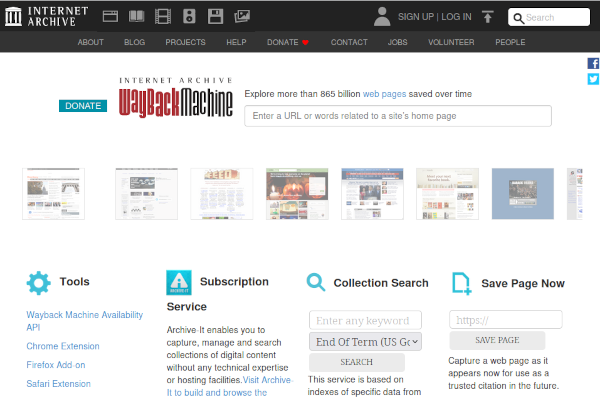Focus the 'Enter any keyword' field
The width and height of the screenshot is (600, 397).
(365, 320)
